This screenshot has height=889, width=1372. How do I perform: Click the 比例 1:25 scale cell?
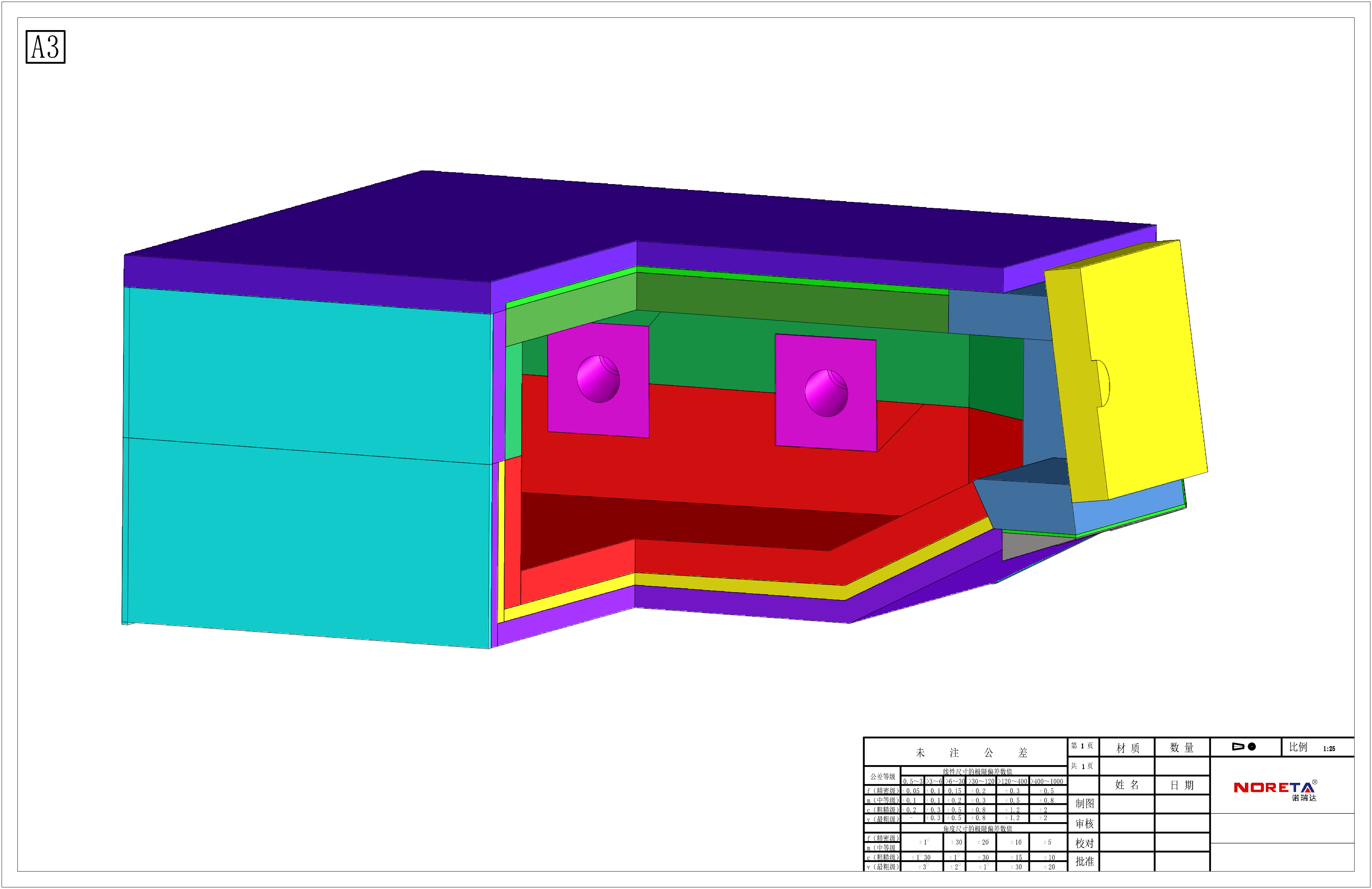click(x=1317, y=748)
